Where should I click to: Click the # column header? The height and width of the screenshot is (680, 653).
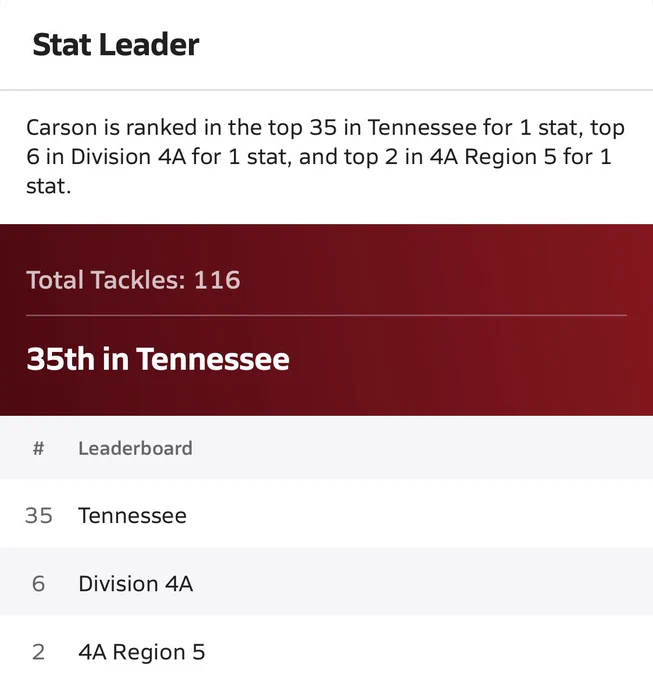pyautogui.click(x=38, y=448)
